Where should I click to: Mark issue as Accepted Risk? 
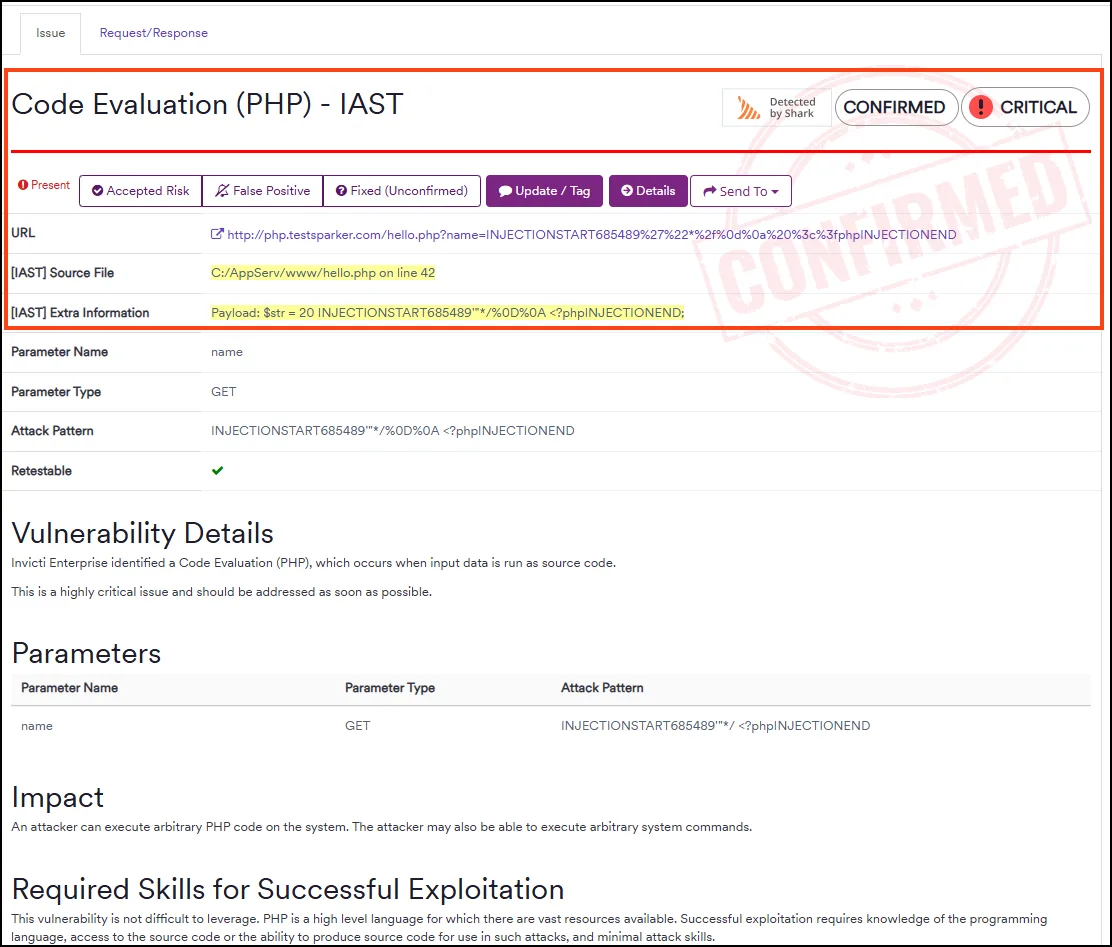140,190
